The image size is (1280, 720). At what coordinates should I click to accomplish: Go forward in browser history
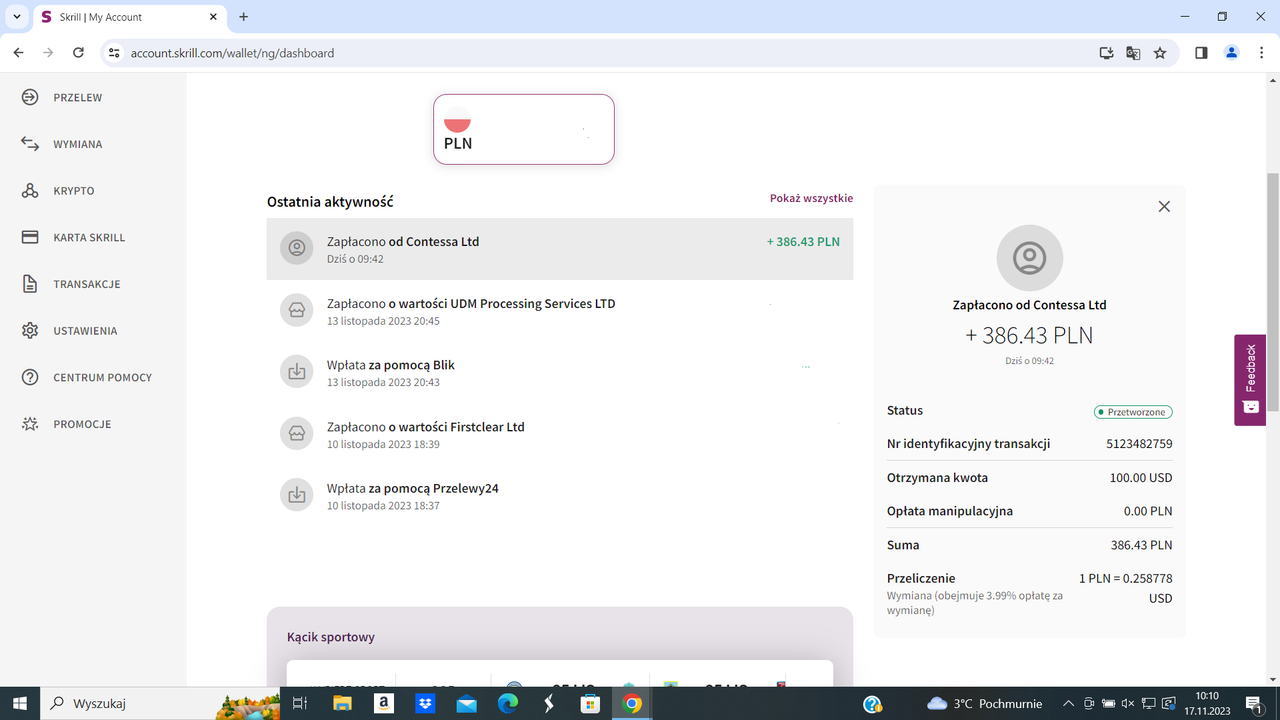click(x=48, y=53)
